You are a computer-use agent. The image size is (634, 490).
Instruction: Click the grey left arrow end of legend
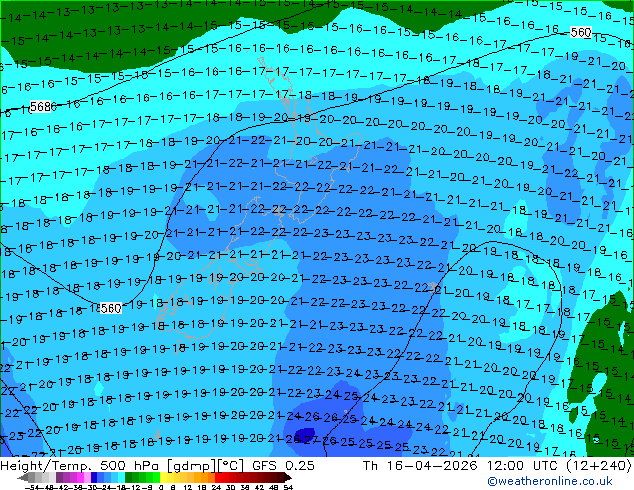23,477
